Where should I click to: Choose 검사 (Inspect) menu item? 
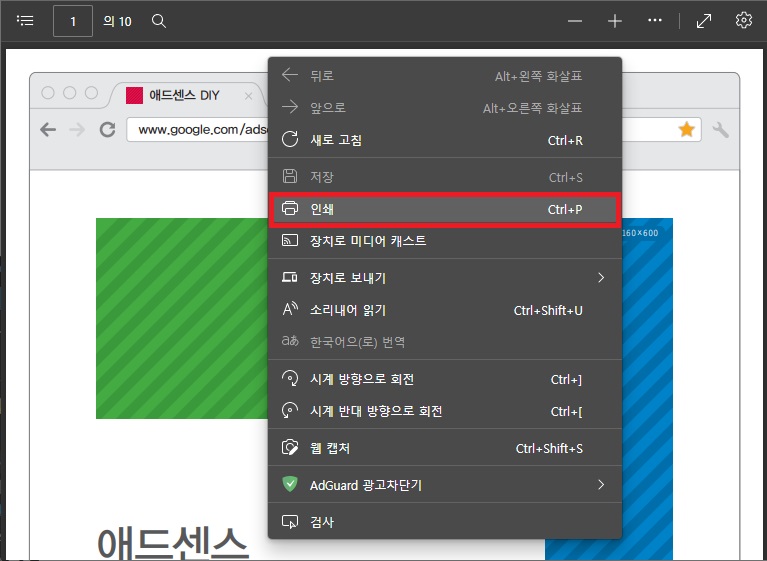[x=445, y=522]
